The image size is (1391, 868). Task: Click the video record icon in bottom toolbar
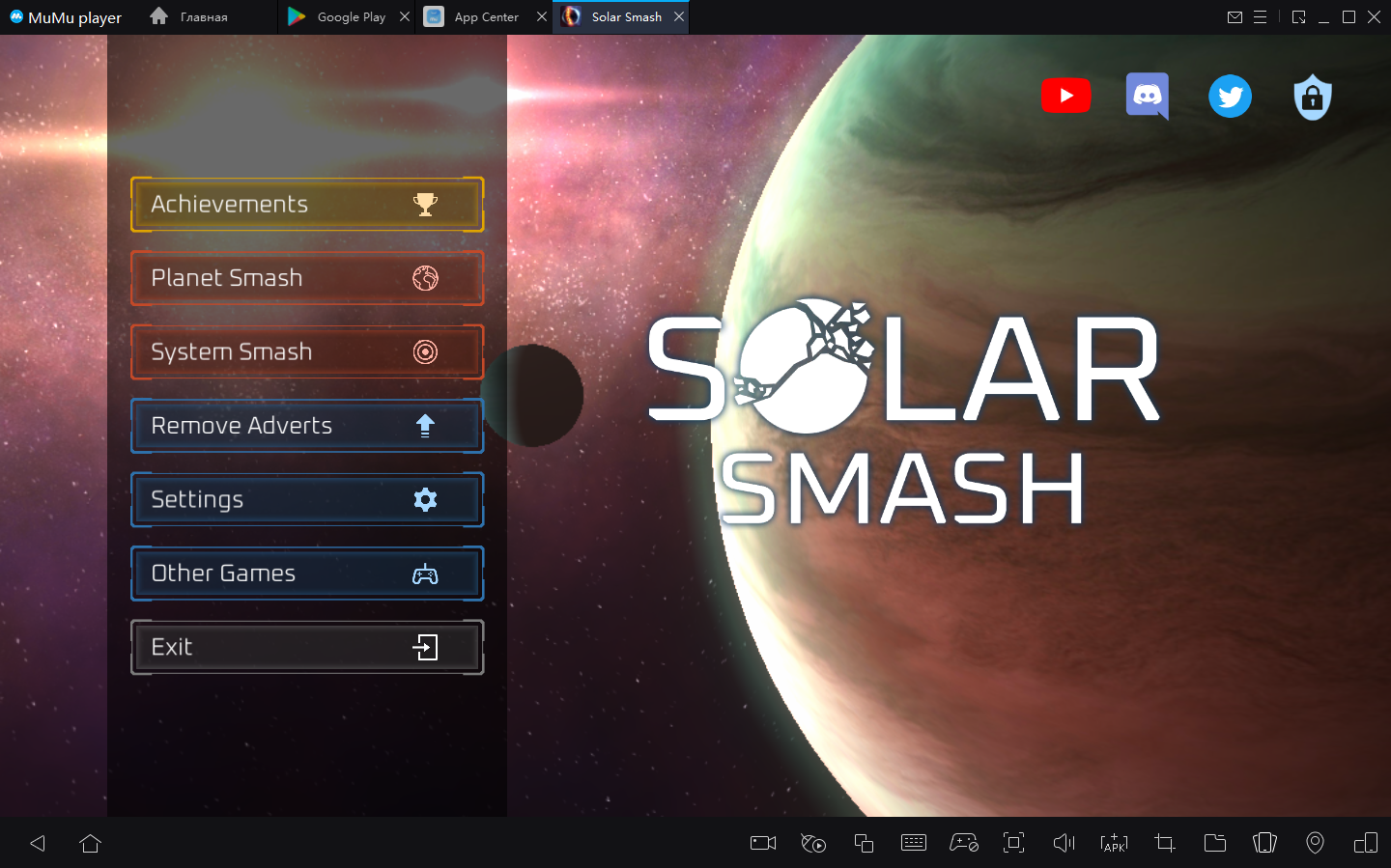[763, 843]
